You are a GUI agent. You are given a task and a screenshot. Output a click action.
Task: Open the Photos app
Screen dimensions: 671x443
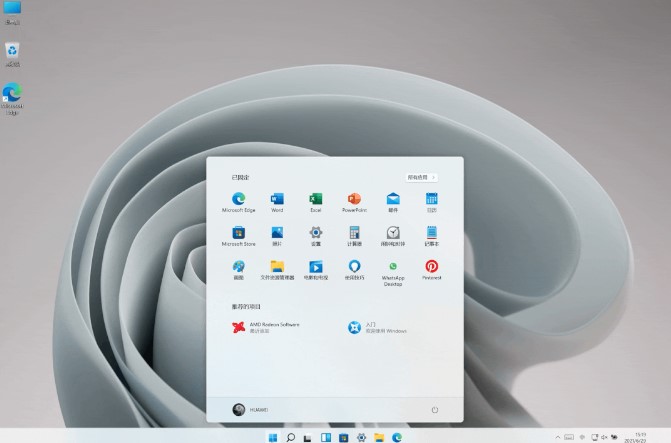pos(277,233)
